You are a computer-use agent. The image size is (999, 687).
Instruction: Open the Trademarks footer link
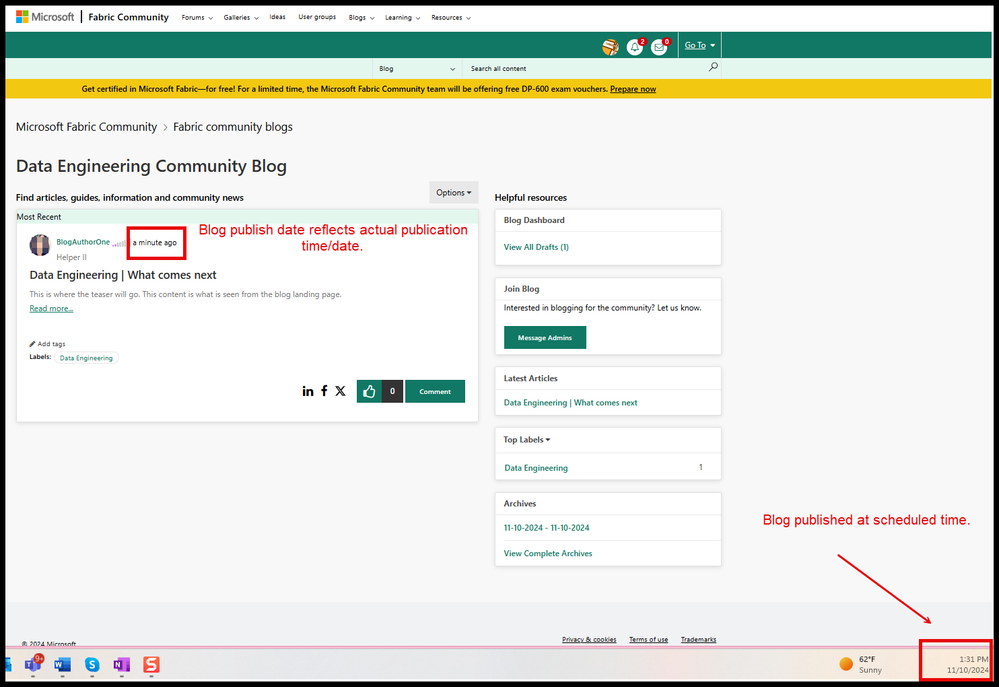point(698,639)
